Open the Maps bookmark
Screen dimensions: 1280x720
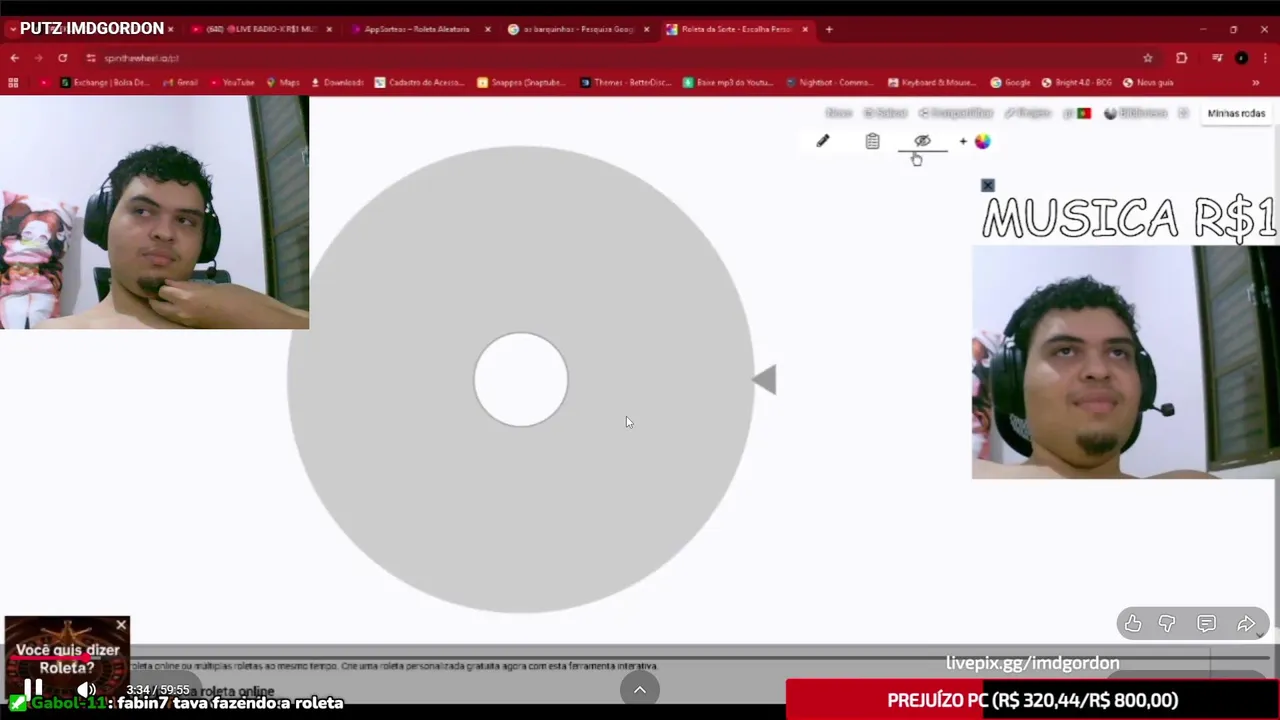(283, 83)
